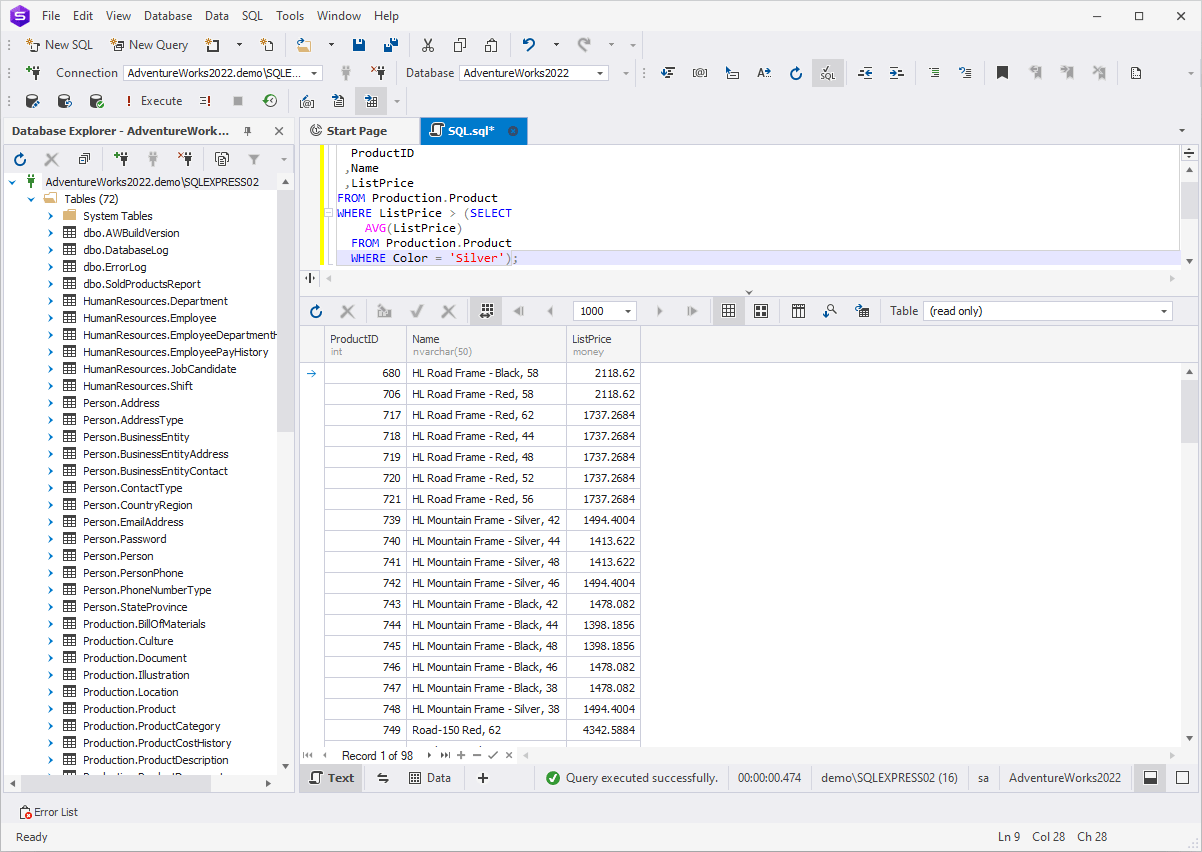Switch to single grid results mode
The height and width of the screenshot is (852, 1202).
coord(728,310)
